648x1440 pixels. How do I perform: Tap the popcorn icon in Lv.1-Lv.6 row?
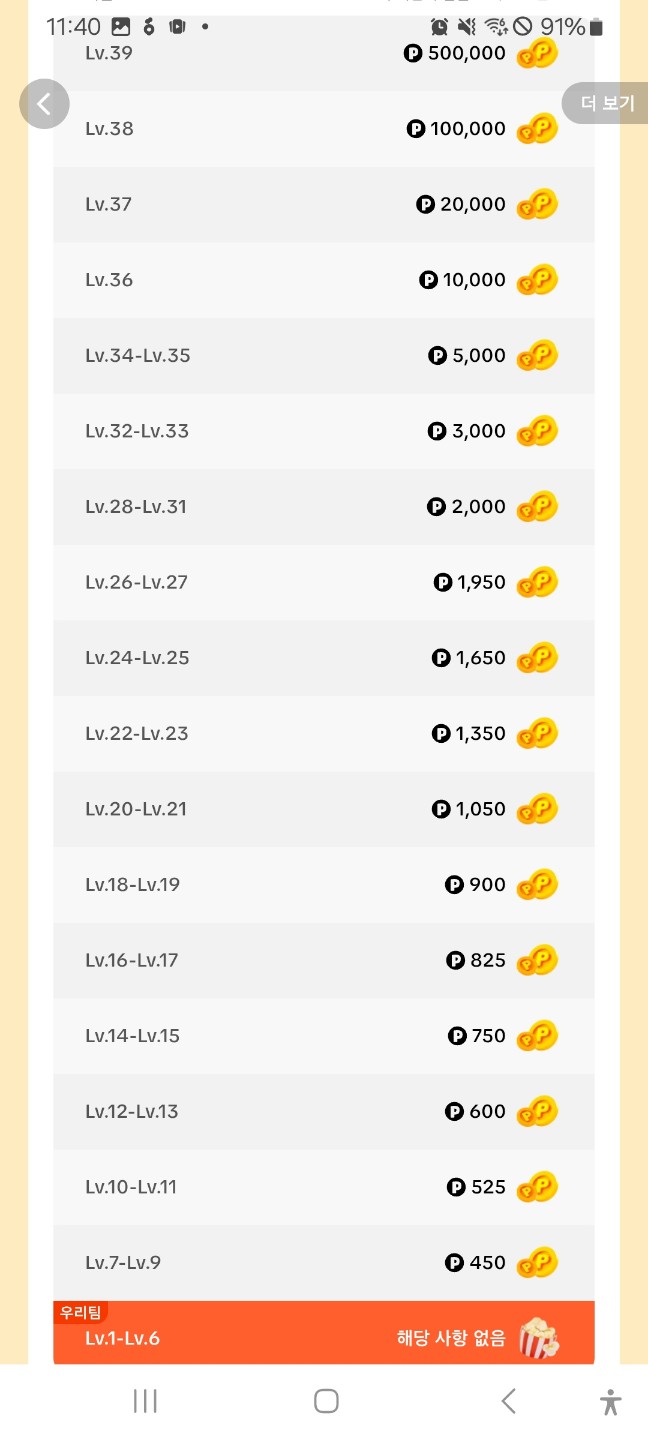point(539,1338)
